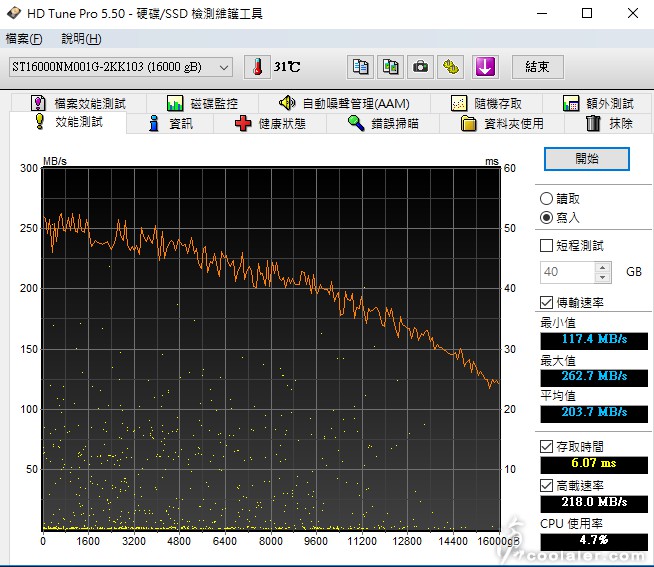Switch to 磁碟監控 tab
This screenshot has height=567, width=654.
click(202, 103)
